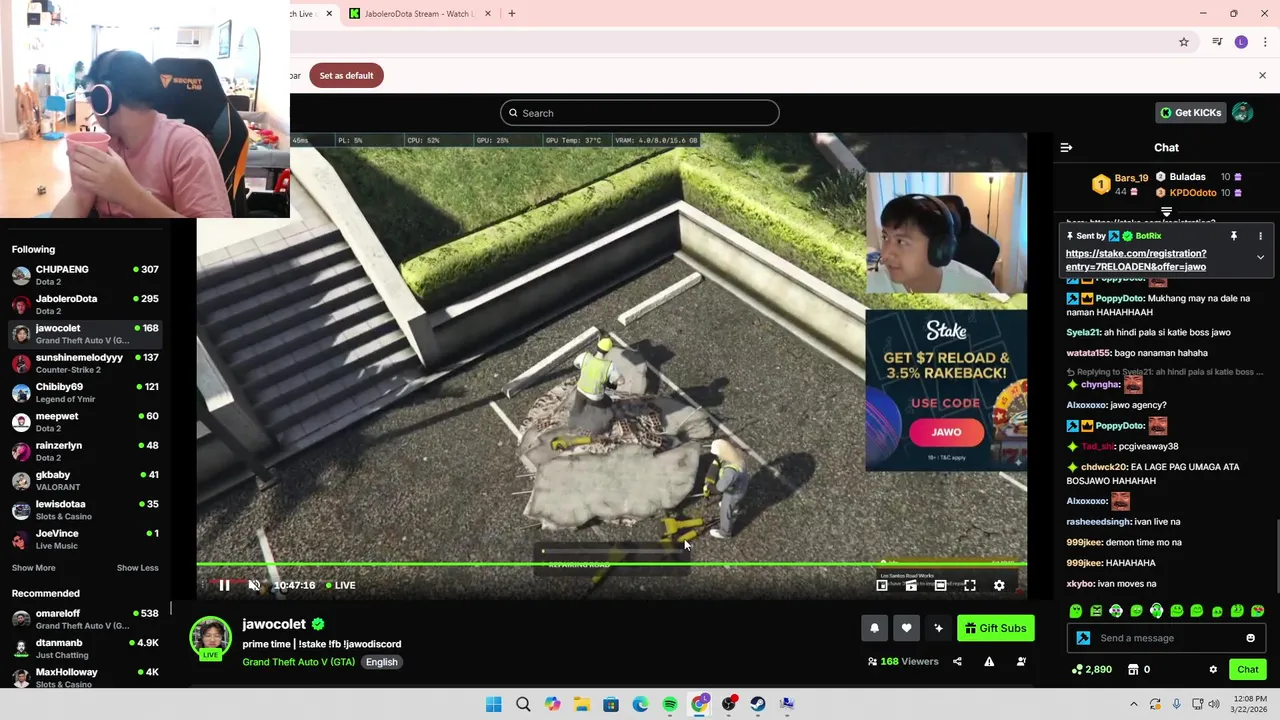This screenshot has width=1280, height=720.
Task: Collapse Following list with Show Less
Action: click(x=137, y=568)
